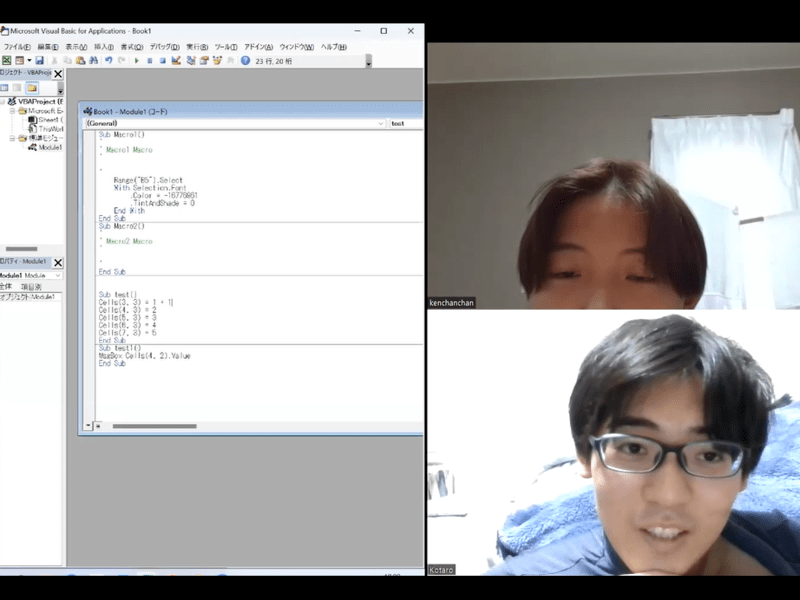Close the Project Explorer panel
This screenshot has height=600, width=800.
tap(58, 73)
